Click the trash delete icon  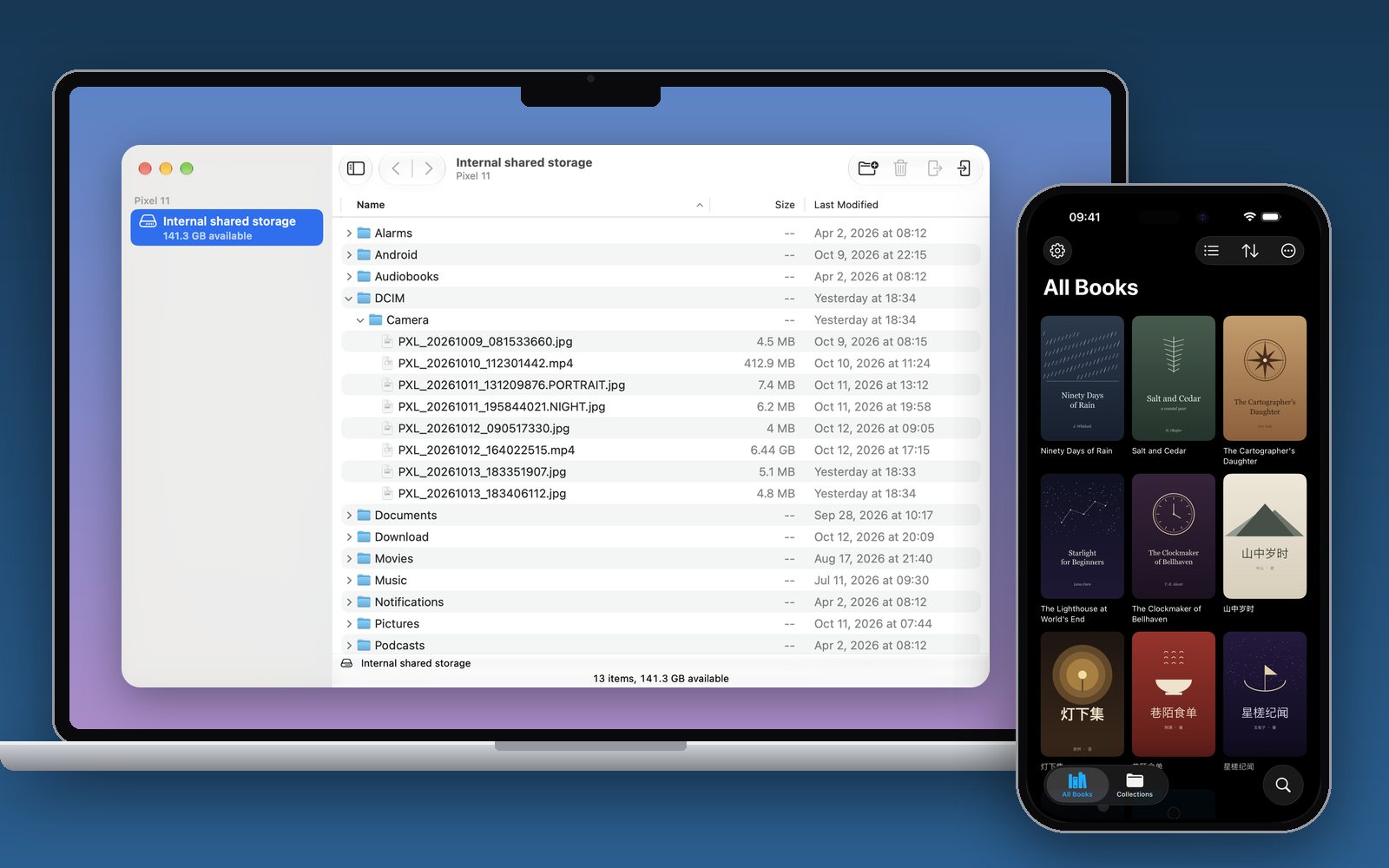[900, 168]
